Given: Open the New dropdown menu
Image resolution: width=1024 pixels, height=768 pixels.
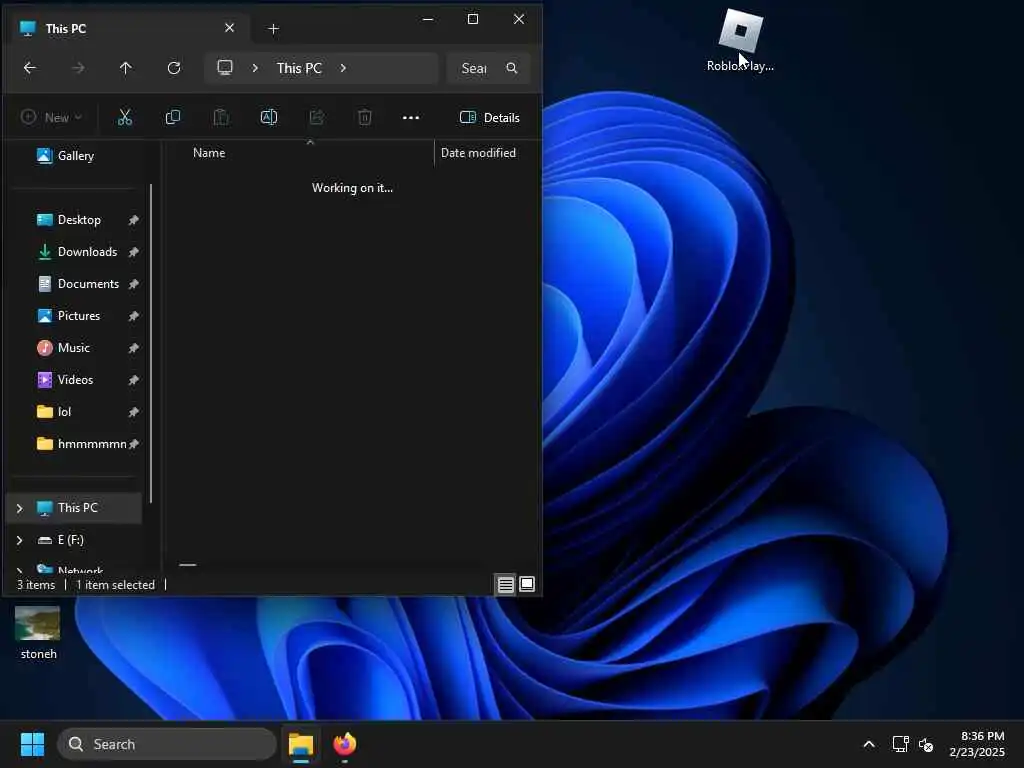Looking at the screenshot, I should [x=51, y=118].
